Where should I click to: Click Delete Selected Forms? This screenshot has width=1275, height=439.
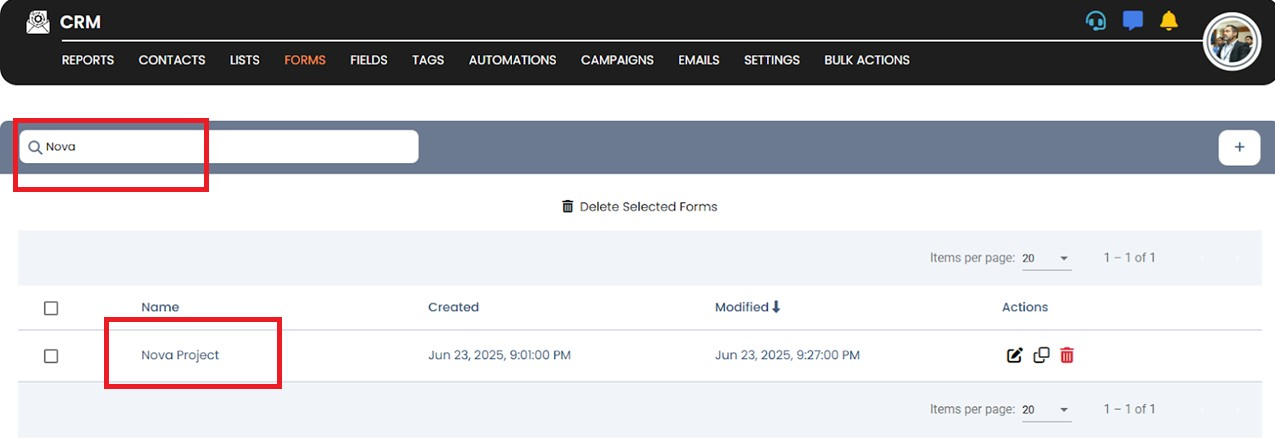point(640,207)
